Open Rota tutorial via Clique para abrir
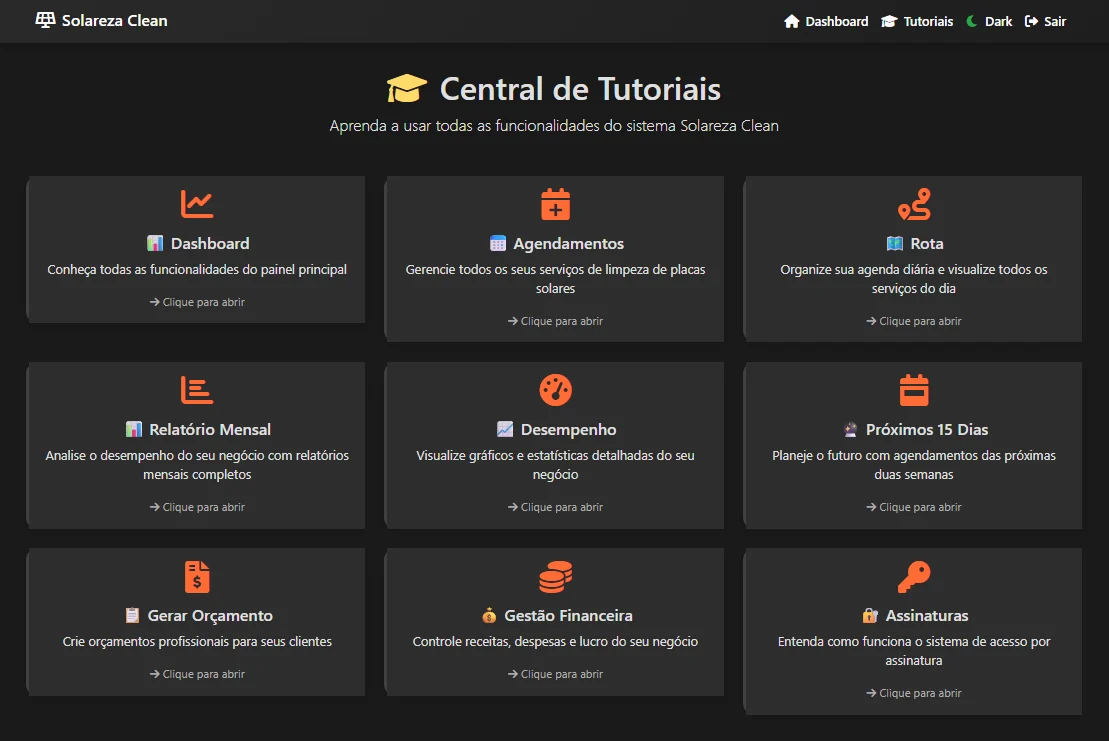This screenshot has width=1109, height=741. (x=914, y=321)
